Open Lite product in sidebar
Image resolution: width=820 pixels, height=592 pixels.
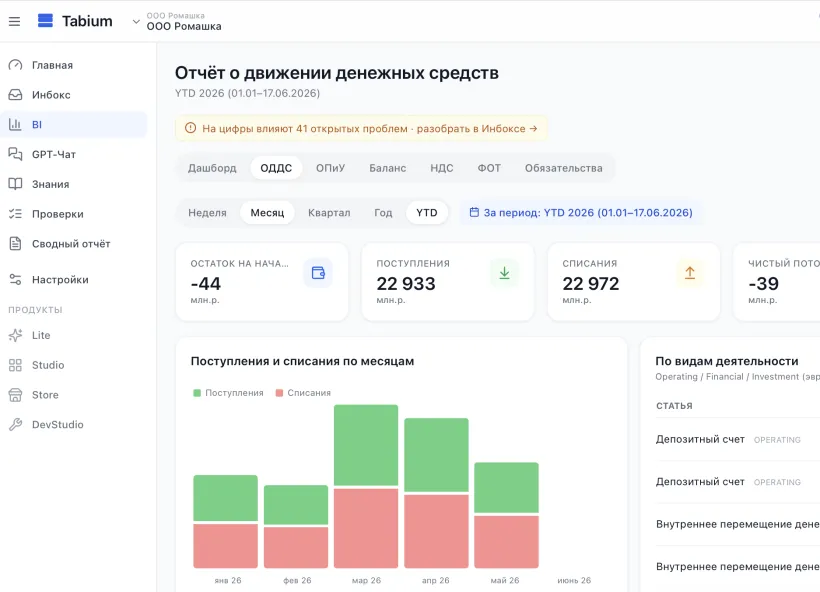pos(73,335)
